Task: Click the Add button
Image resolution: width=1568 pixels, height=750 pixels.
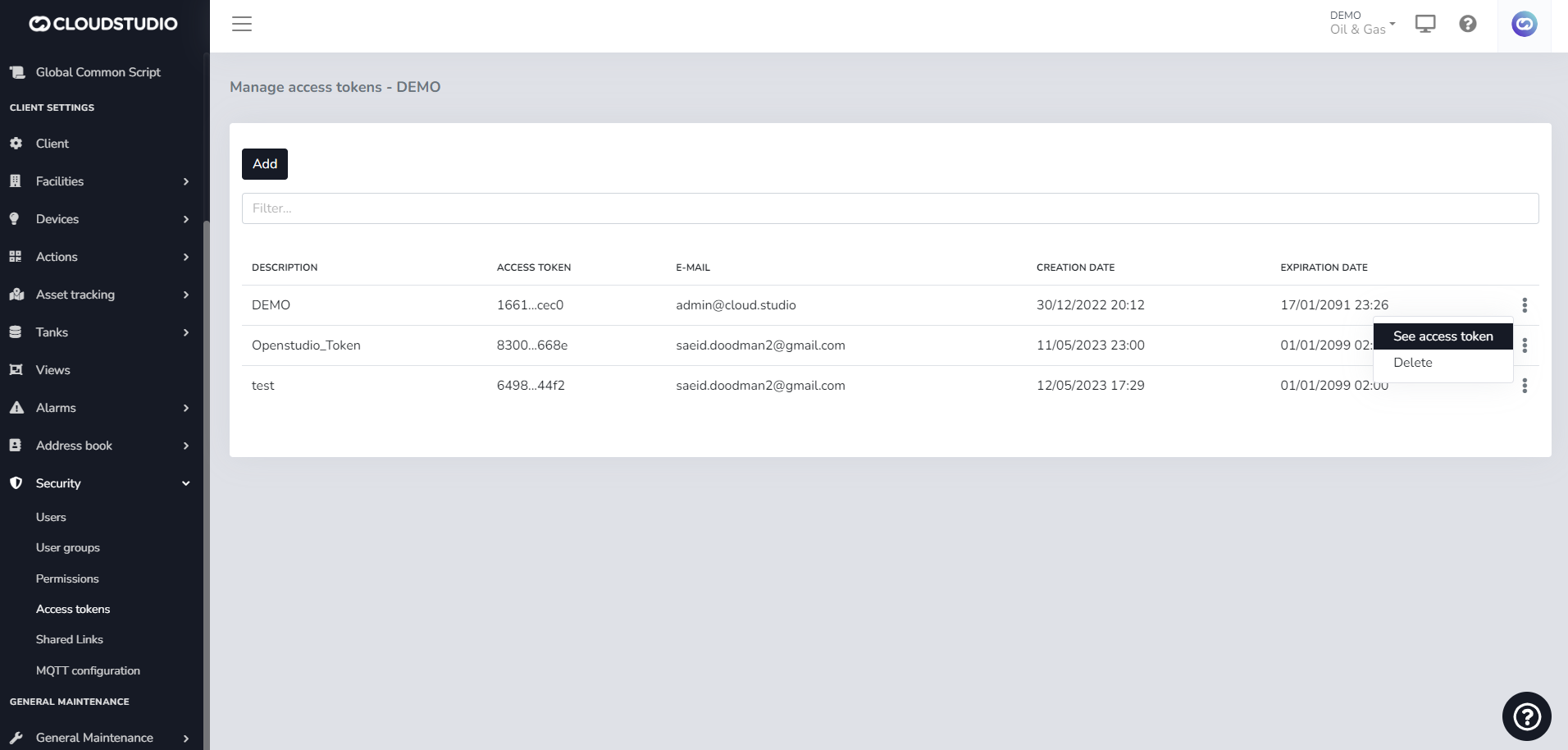Action: click(264, 164)
